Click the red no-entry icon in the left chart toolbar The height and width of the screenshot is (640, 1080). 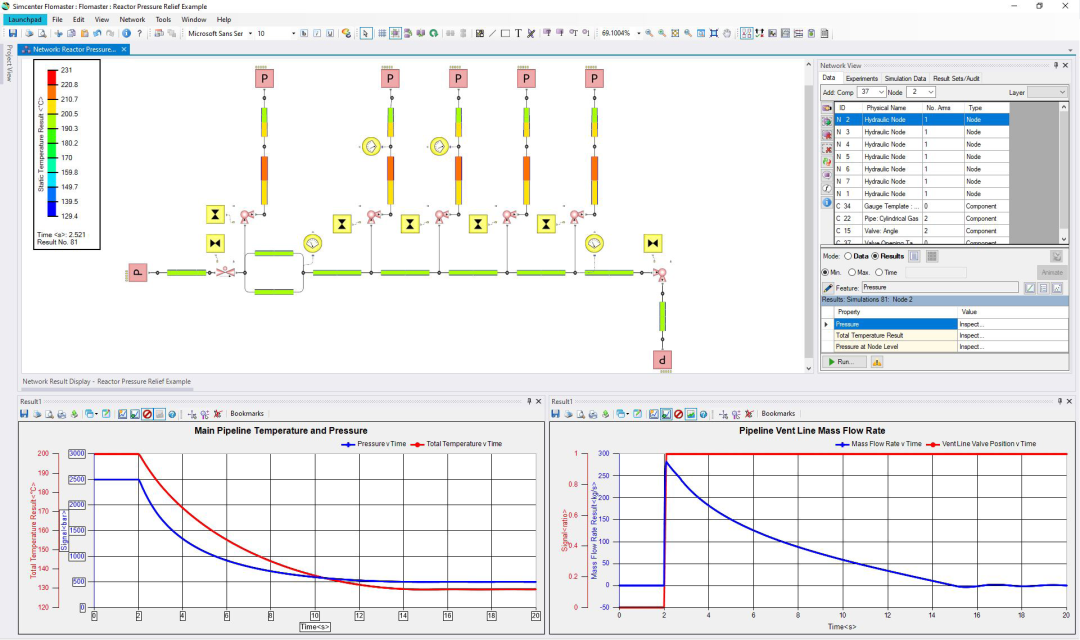(147, 414)
